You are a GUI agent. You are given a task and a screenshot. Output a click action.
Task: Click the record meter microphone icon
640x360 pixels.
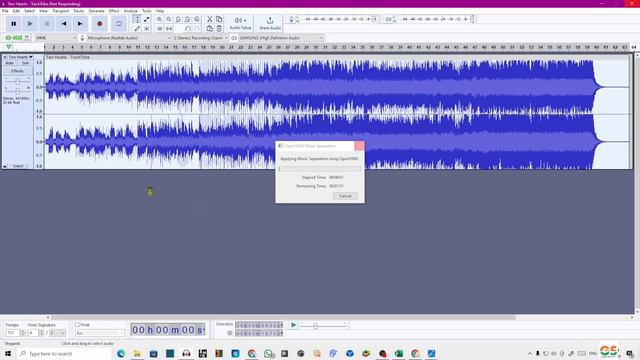pos(291,19)
